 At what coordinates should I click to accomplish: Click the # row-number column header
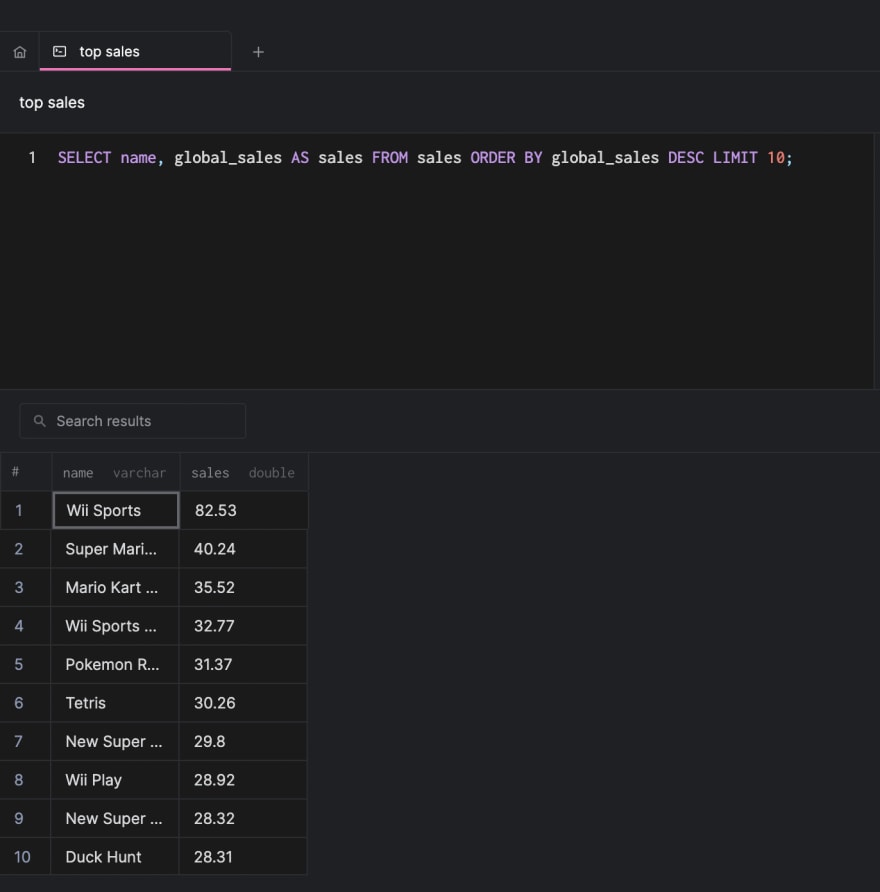click(26, 473)
